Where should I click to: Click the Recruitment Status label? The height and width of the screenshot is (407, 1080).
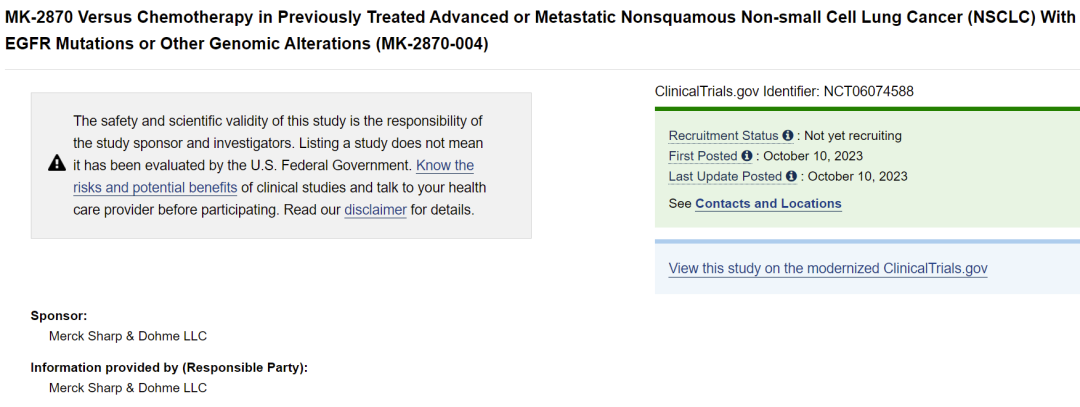coord(723,136)
